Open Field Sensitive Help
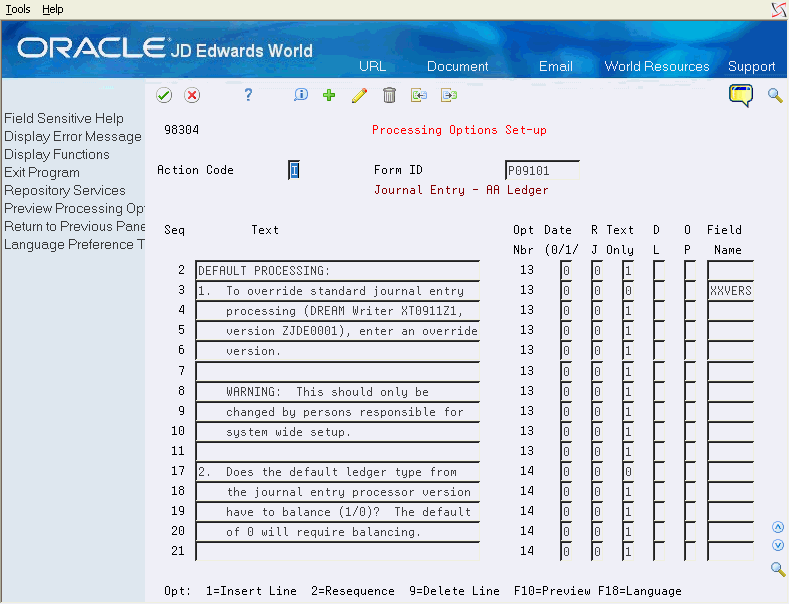 tap(64, 118)
